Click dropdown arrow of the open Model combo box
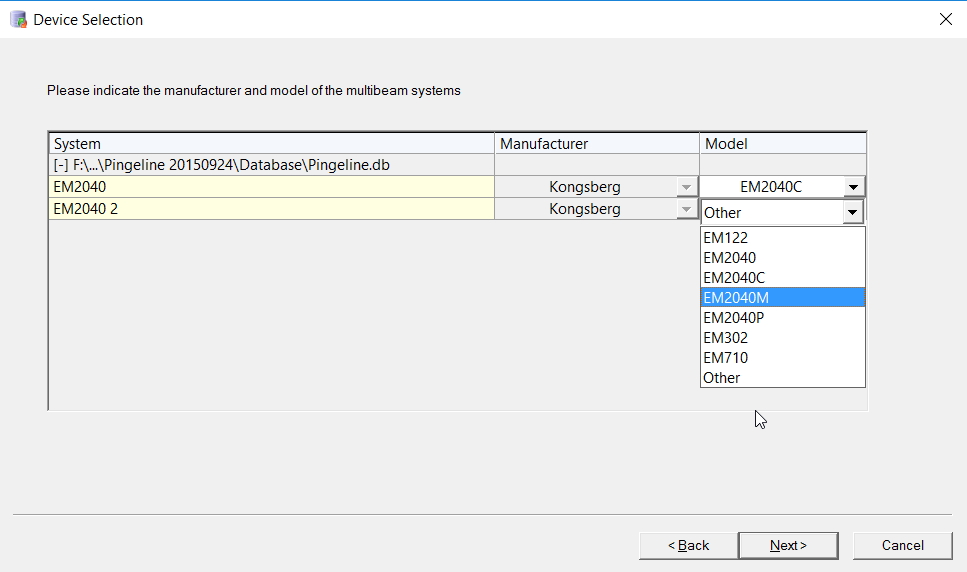 [x=853, y=212]
